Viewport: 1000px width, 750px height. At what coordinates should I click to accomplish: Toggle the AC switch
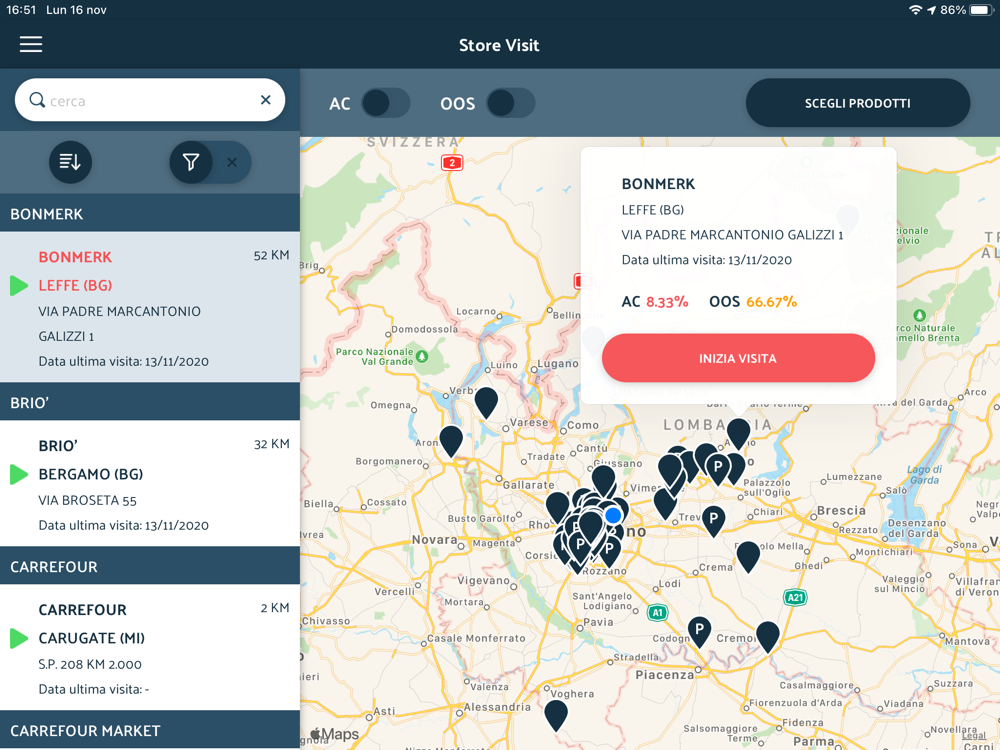(385, 103)
